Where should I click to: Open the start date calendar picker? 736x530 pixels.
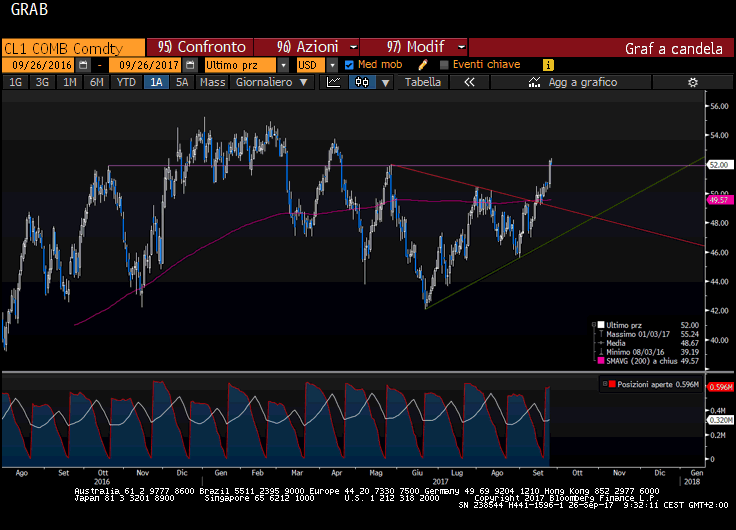tap(84, 65)
